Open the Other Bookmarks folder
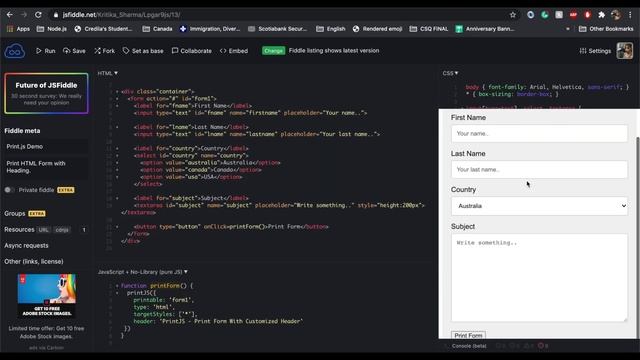This screenshot has height=360, width=640. pyautogui.click(x=606, y=29)
